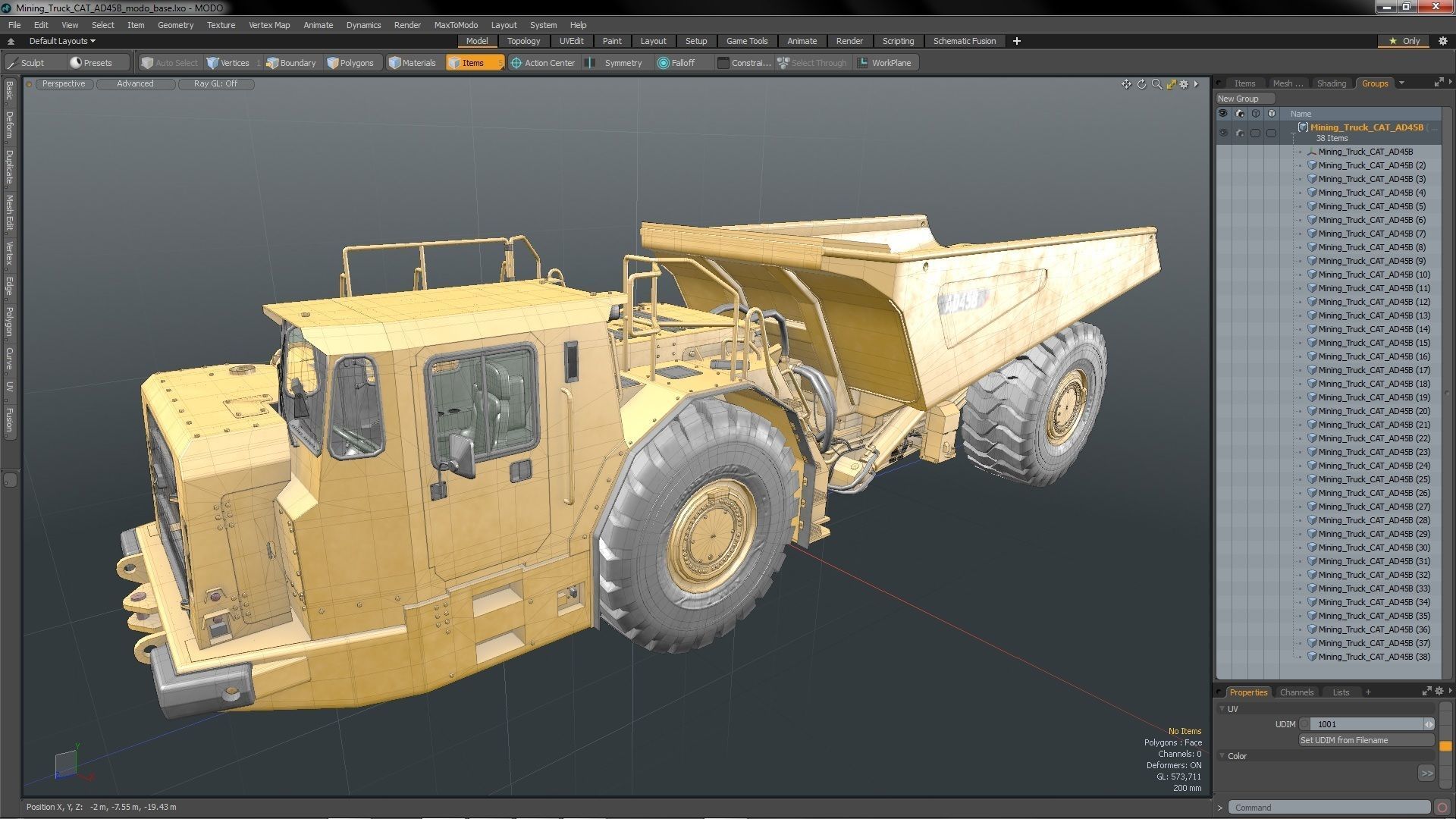Open layout settings gear at top right
The image size is (1456, 819).
point(1442,41)
